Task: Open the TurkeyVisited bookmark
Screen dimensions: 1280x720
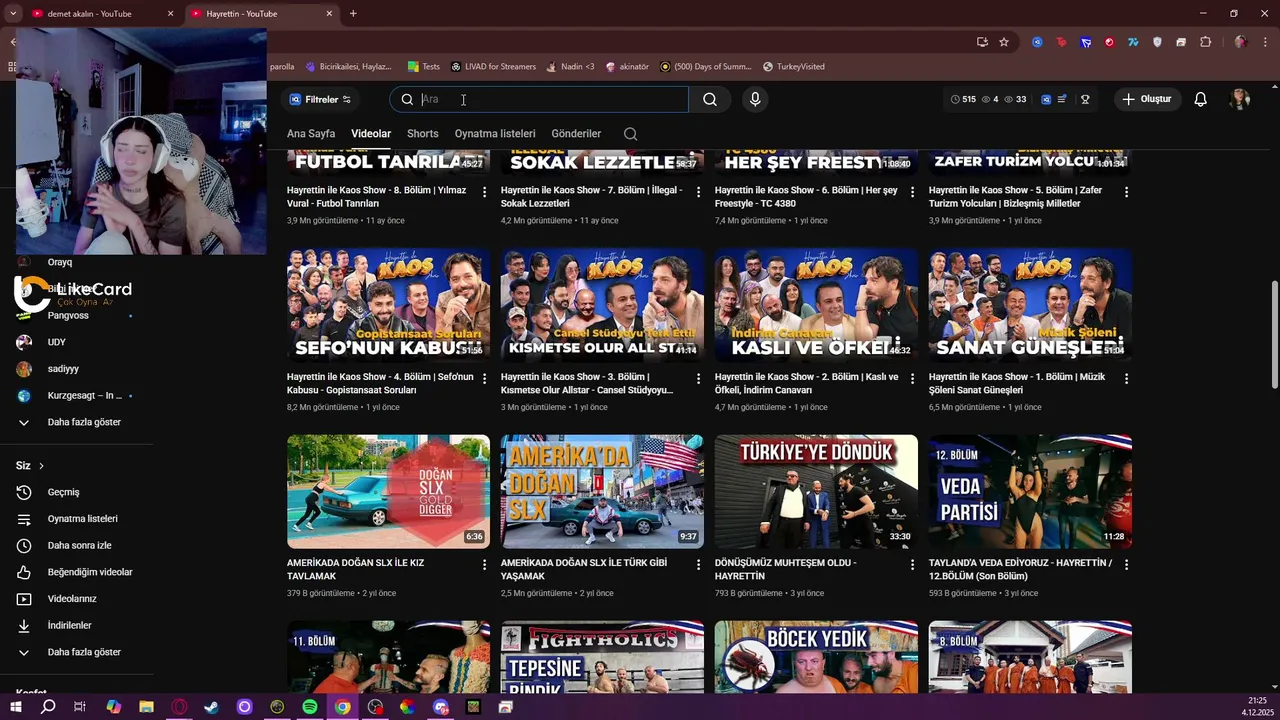Action: [794, 67]
